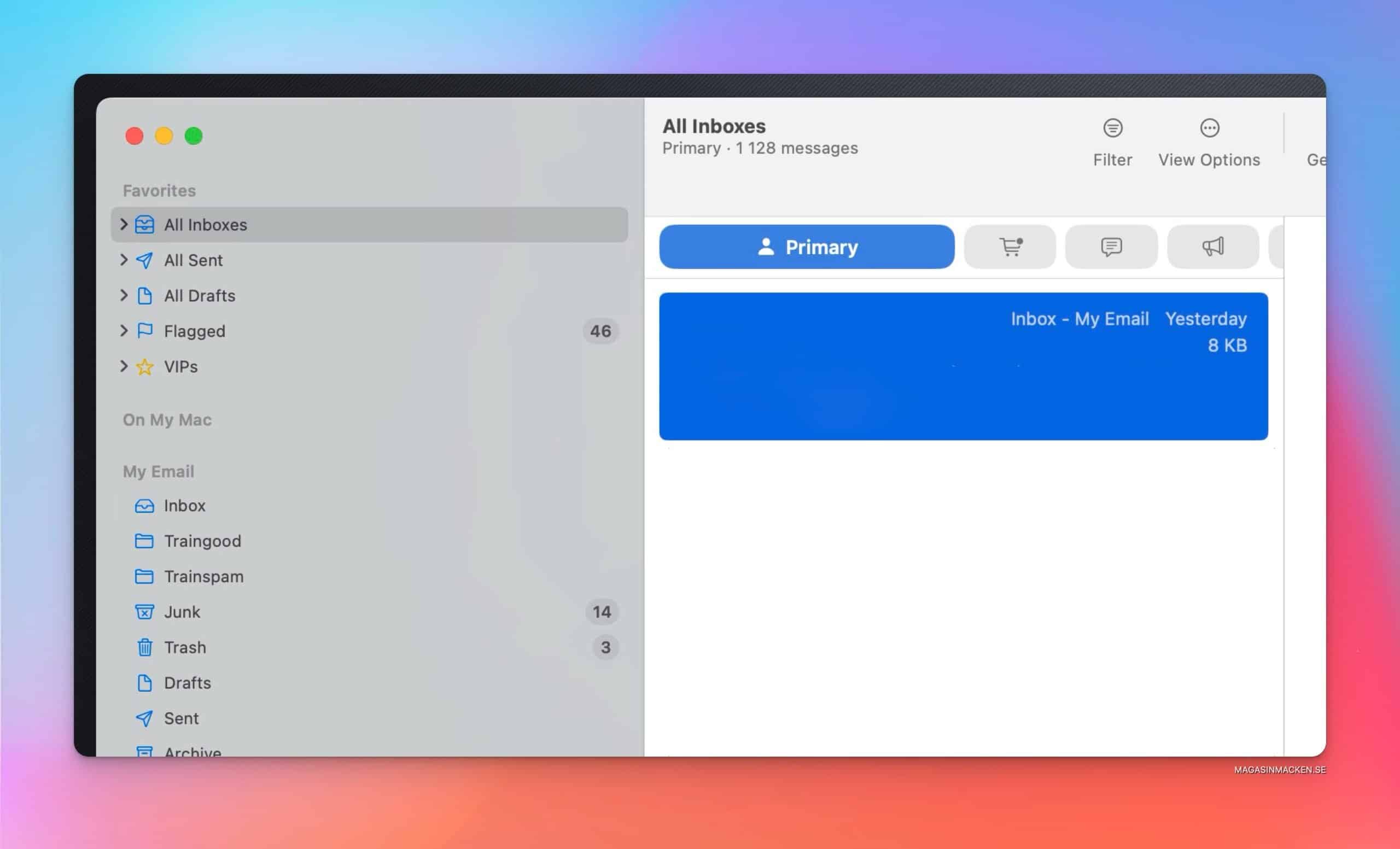Select the All Sent mailbox
Image resolution: width=1400 pixels, height=849 pixels.
[x=369, y=260]
